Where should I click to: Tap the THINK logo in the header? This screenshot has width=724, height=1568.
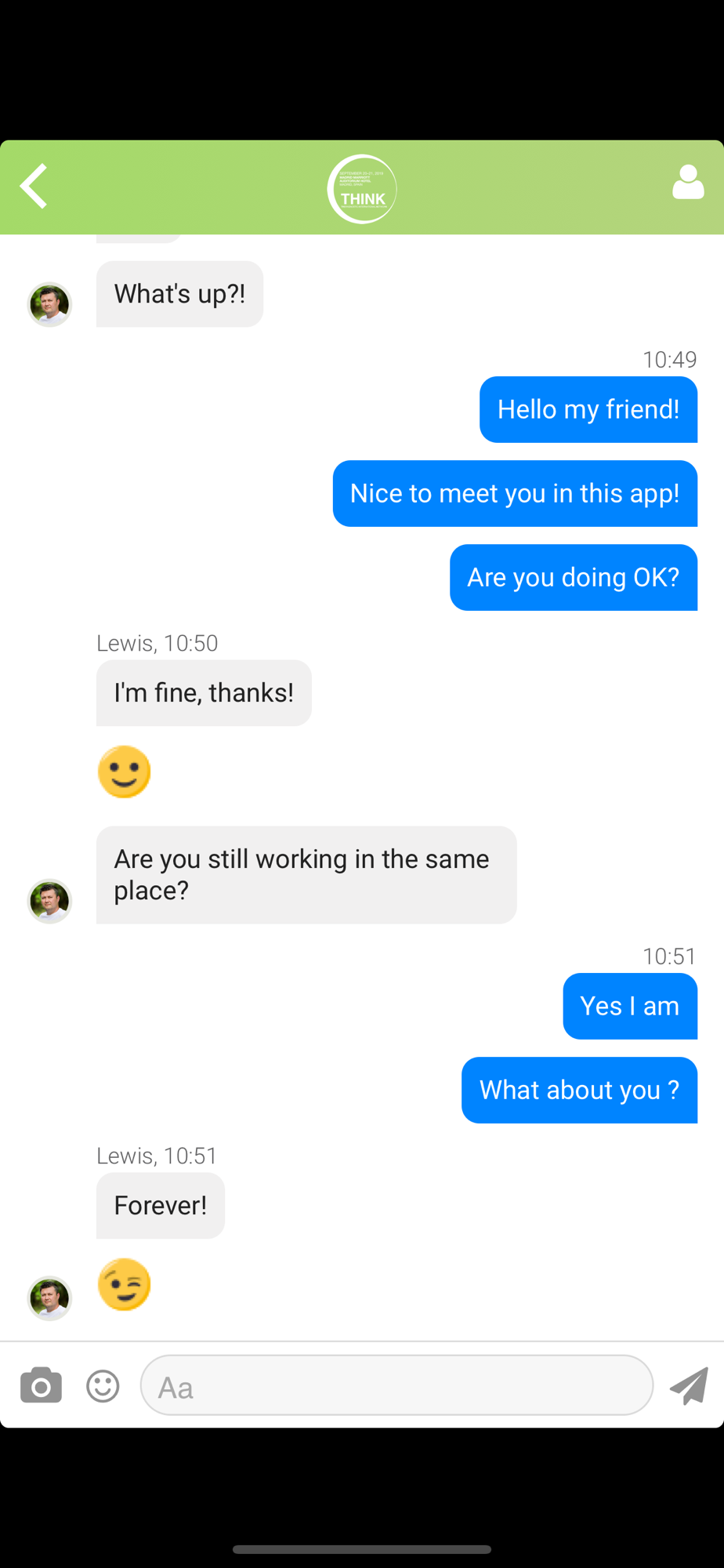point(362,189)
